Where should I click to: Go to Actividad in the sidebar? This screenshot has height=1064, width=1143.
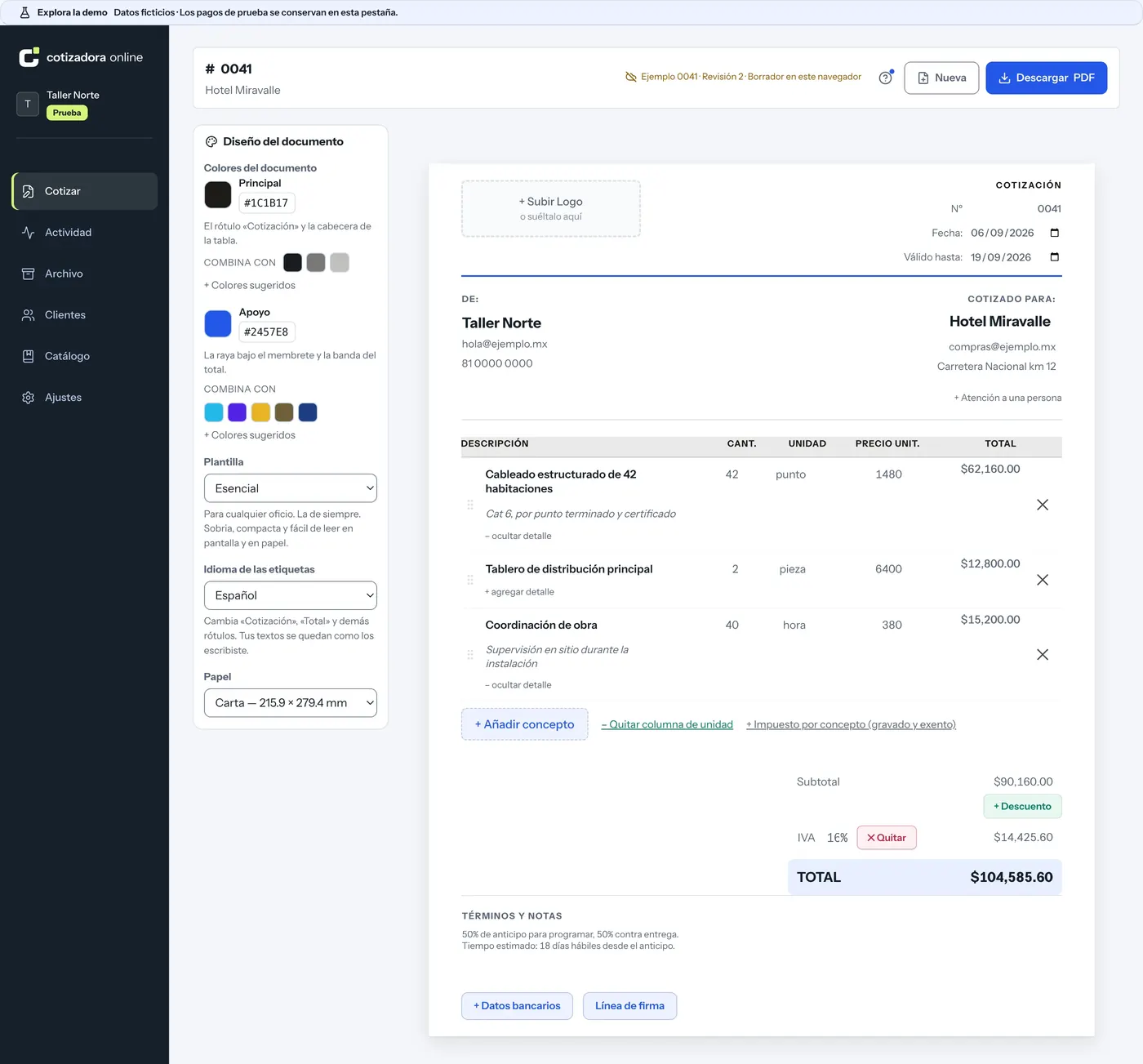tap(85, 233)
